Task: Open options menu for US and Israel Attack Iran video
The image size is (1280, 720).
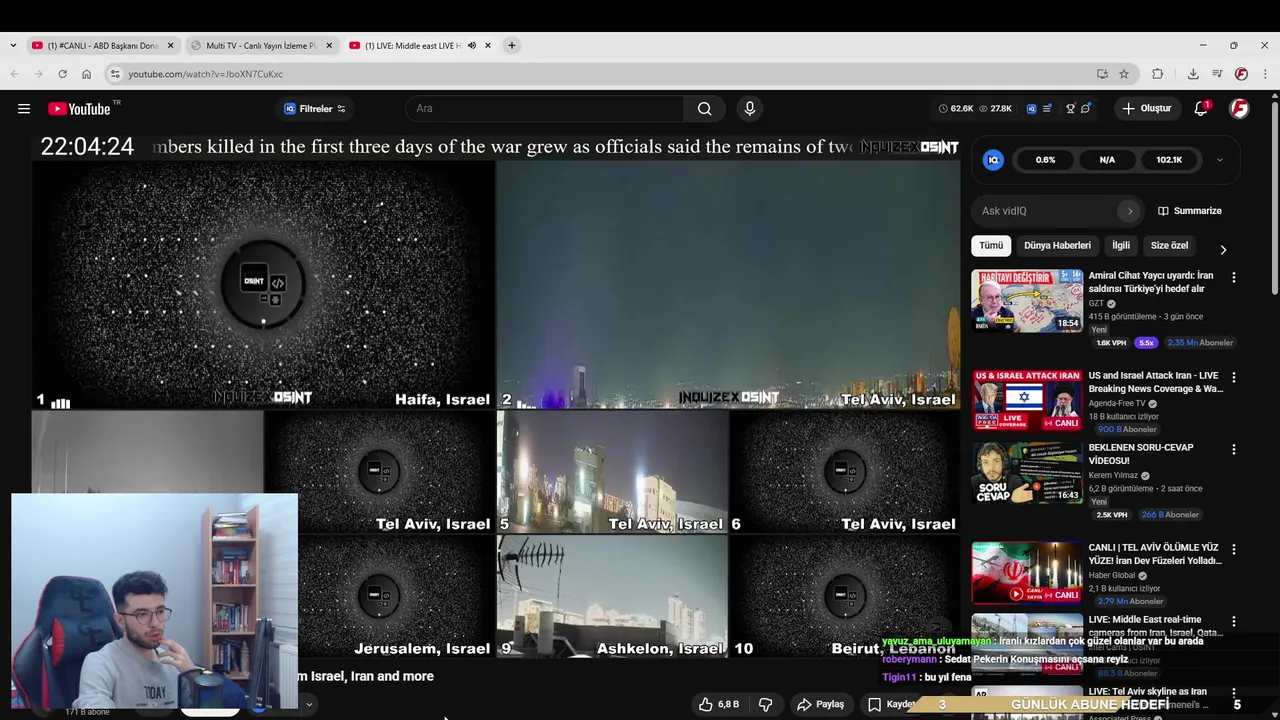Action: pyautogui.click(x=1233, y=378)
